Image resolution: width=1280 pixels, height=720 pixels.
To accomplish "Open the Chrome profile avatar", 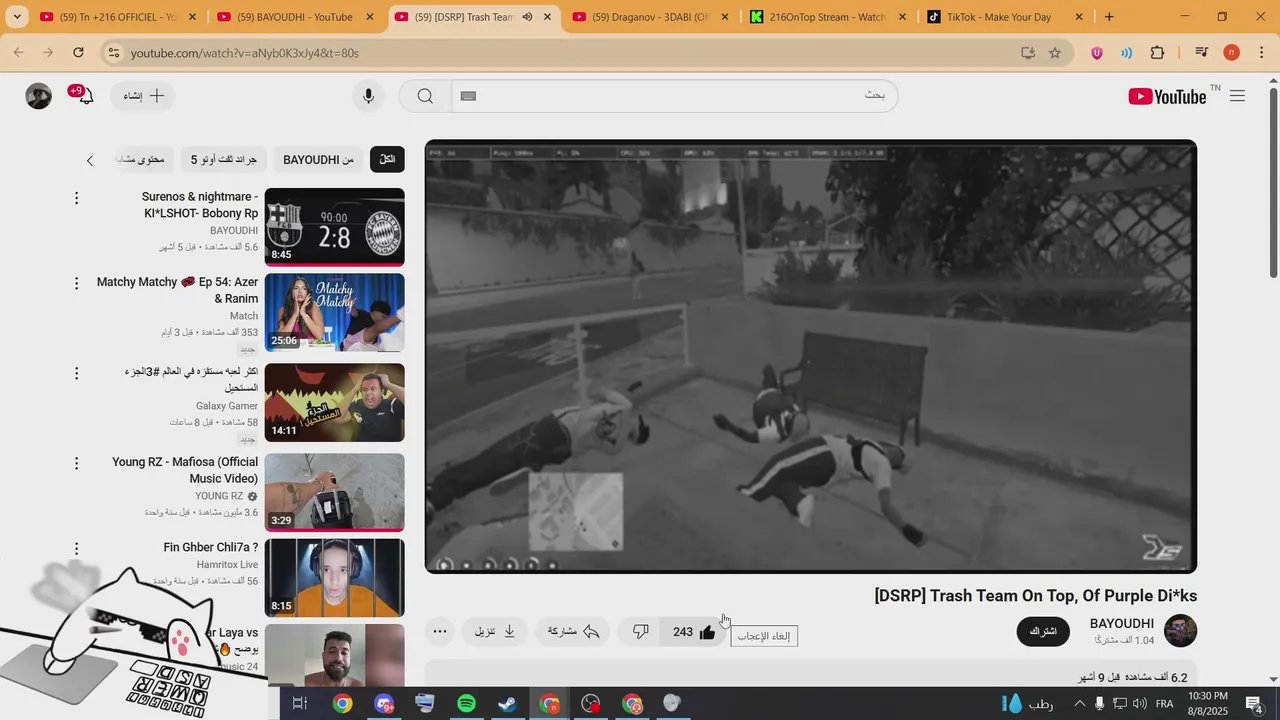I will point(1232,53).
